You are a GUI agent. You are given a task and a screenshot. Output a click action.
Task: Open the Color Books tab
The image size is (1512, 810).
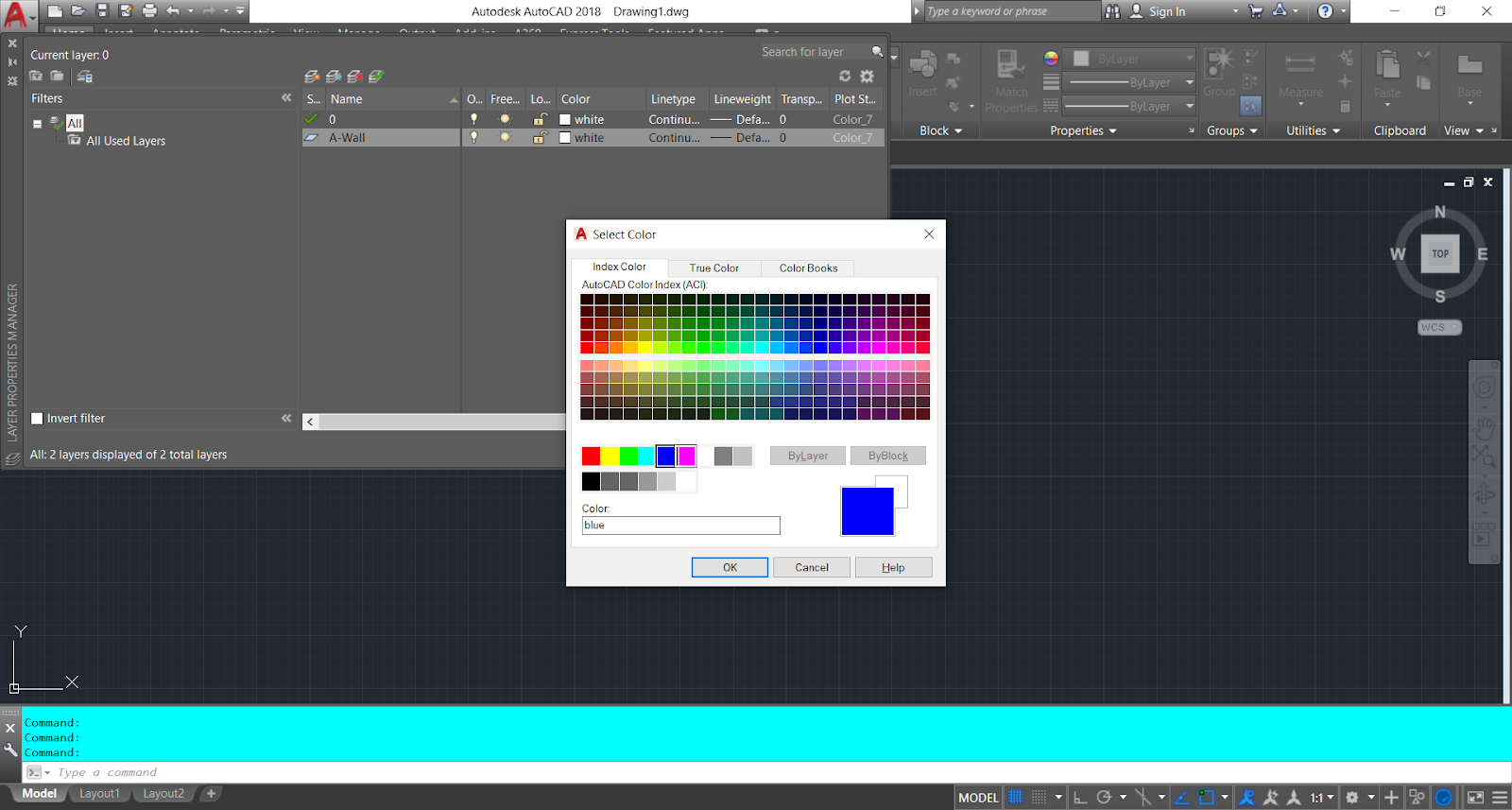pos(808,268)
